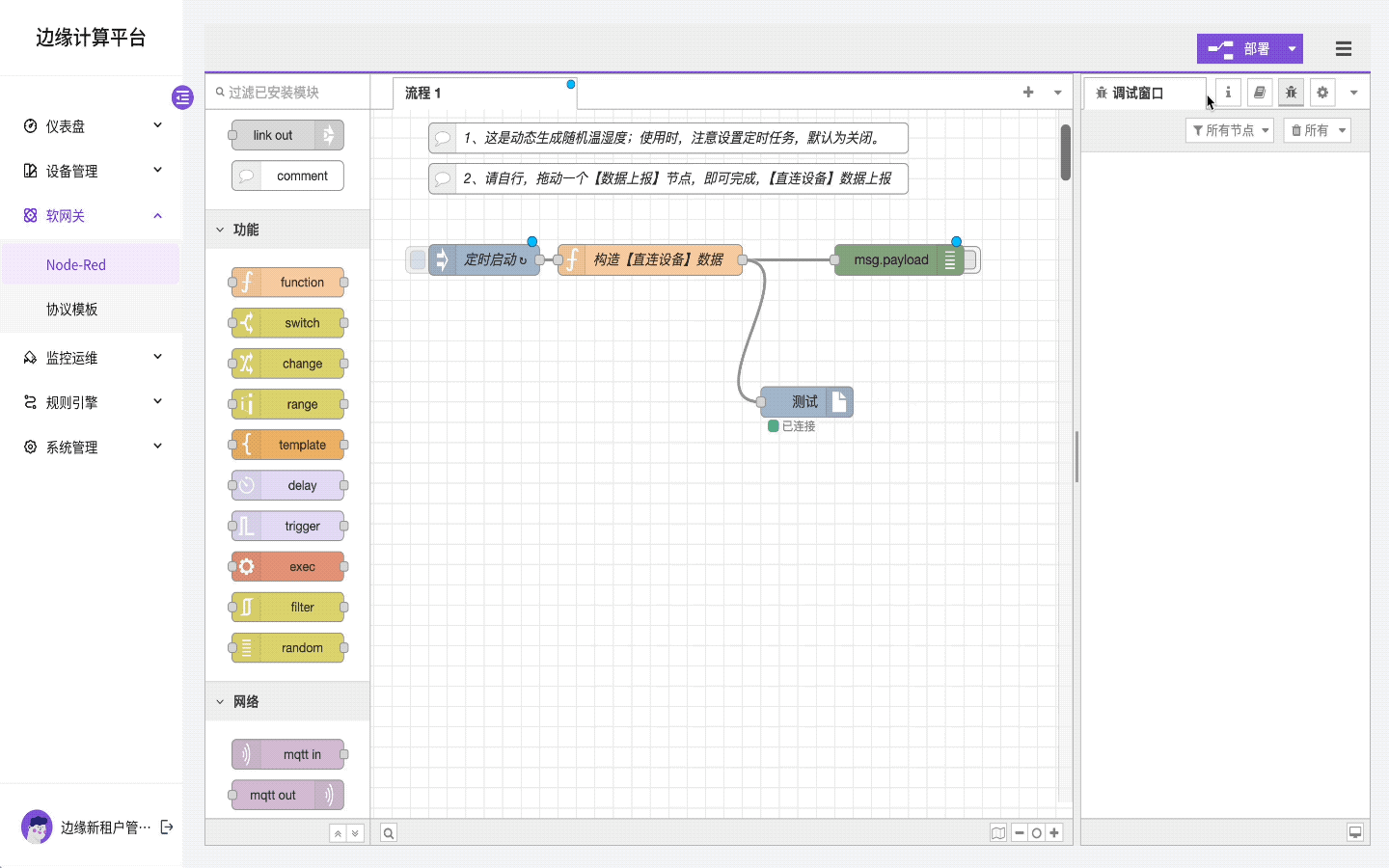
Task: Open the workspace search magnifier
Action: coord(388,832)
